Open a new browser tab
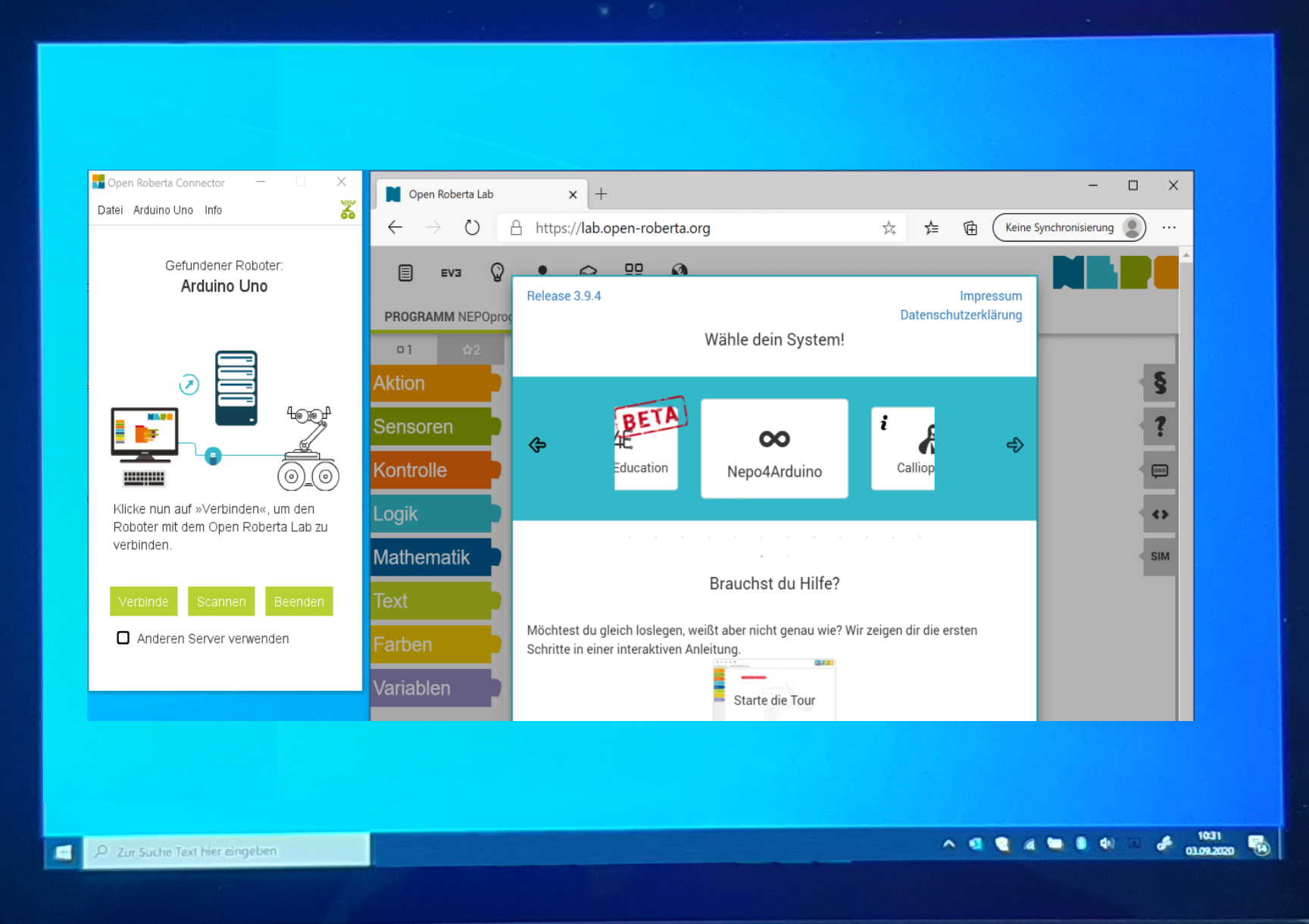Image resolution: width=1309 pixels, height=924 pixels. tap(601, 194)
